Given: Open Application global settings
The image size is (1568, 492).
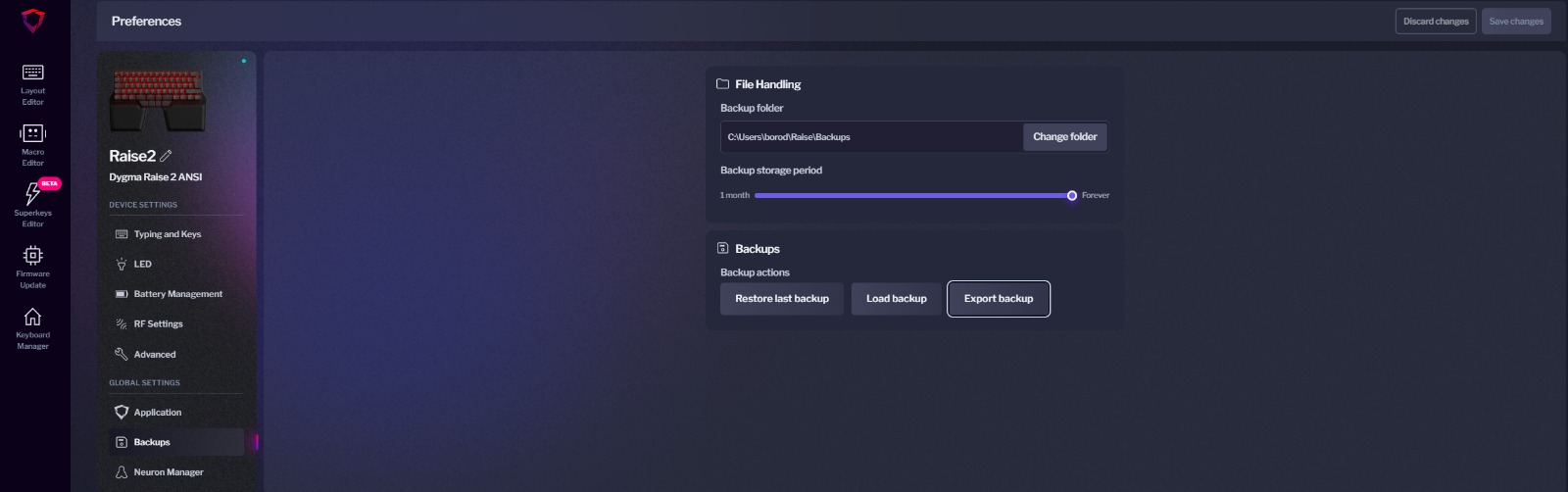Looking at the screenshot, I should coord(176,413).
